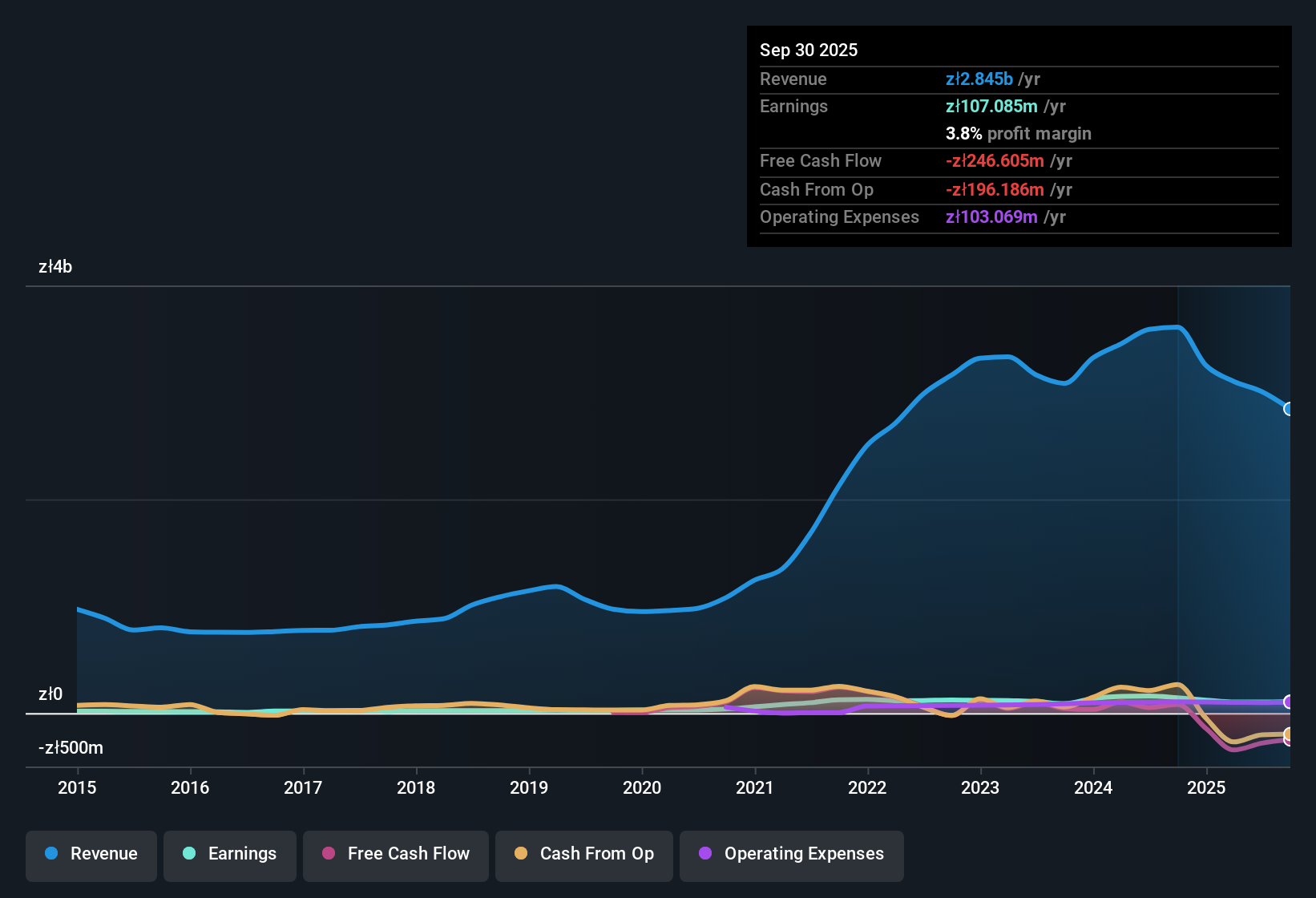
Task: Toggle the Earnings series visibility
Action: pyautogui.click(x=229, y=854)
